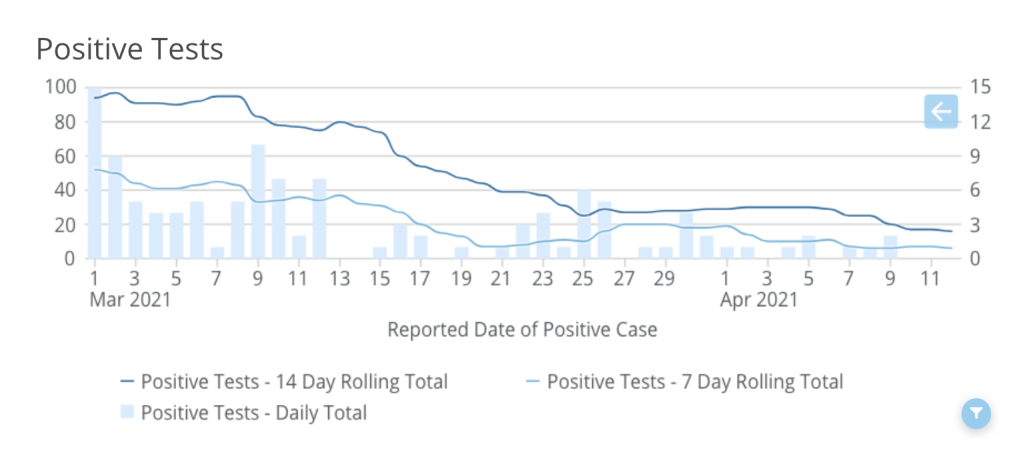Click the 14 Day Rolling Total legend line marker
This screenshot has height=451, width=1023.
point(127,382)
